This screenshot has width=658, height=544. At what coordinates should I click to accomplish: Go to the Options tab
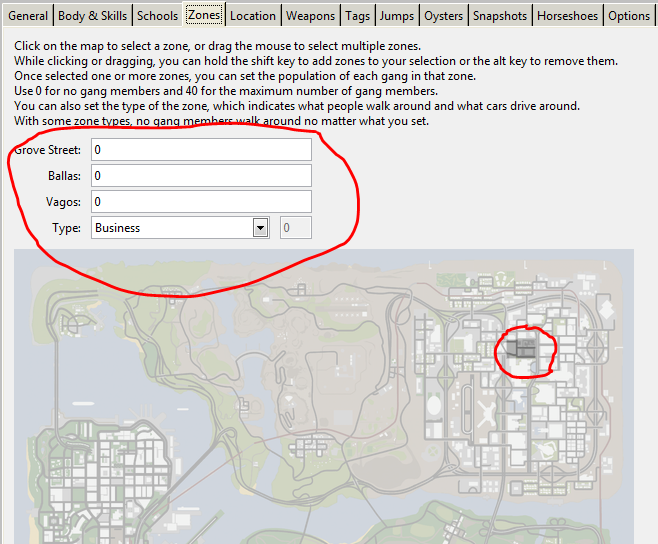(x=629, y=16)
